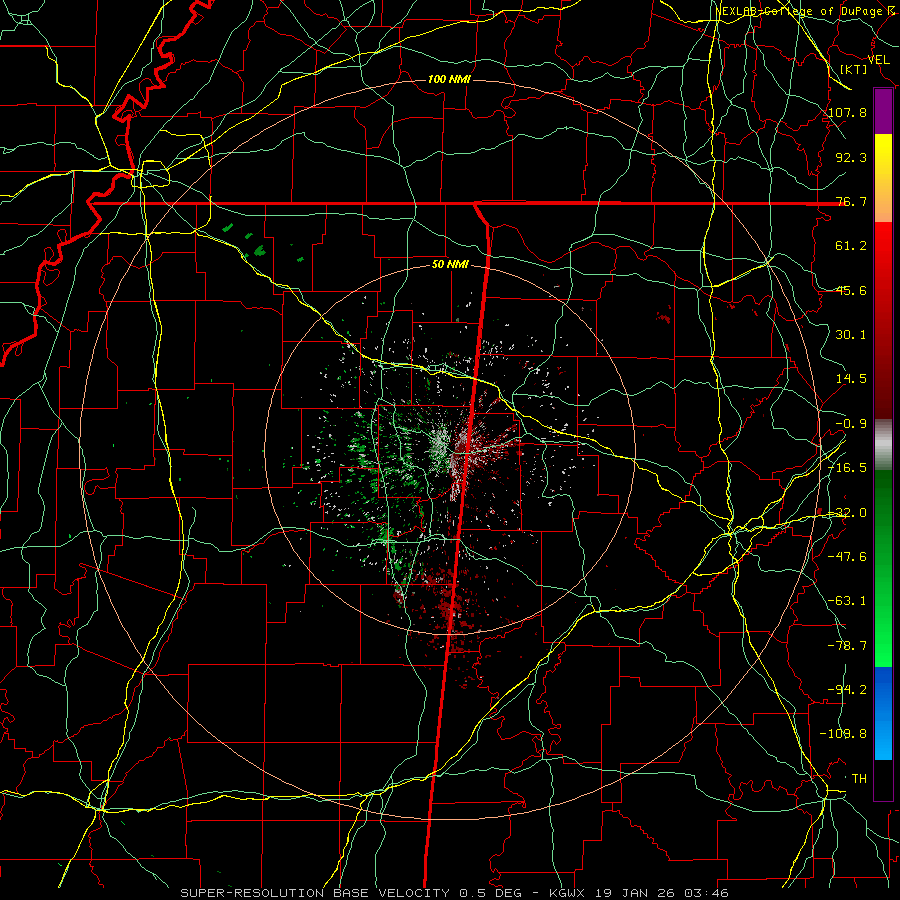The width and height of the screenshot is (900, 900).
Task: Click the Super-Resolution Base Velocity caption text
Action: coord(454,893)
